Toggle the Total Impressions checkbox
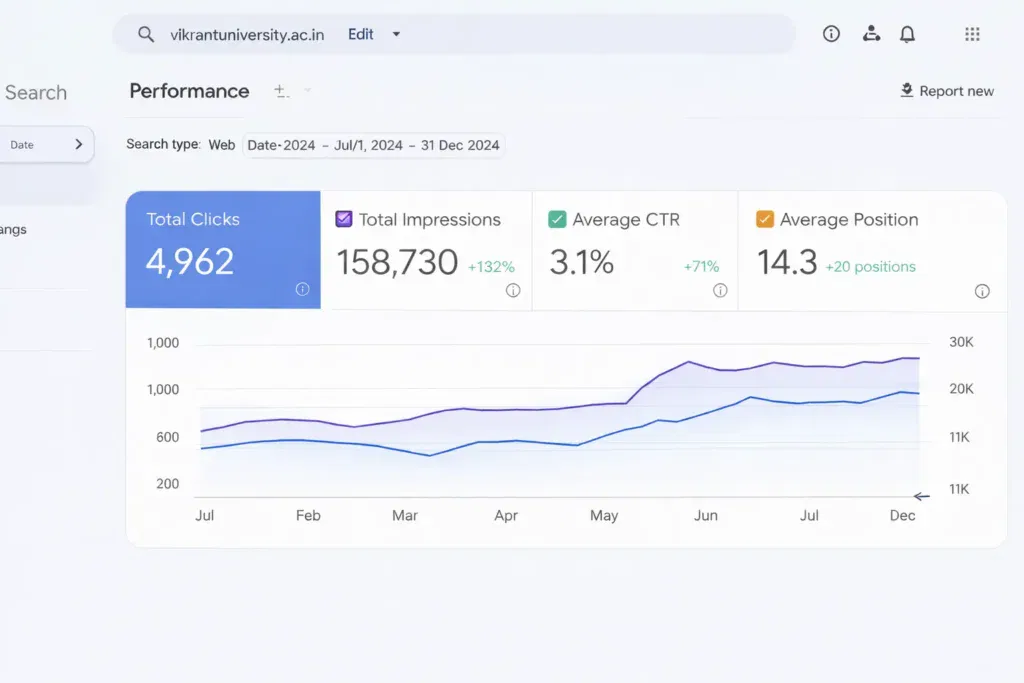The width and height of the screenshot is (1024, 683). pos(344,219)
